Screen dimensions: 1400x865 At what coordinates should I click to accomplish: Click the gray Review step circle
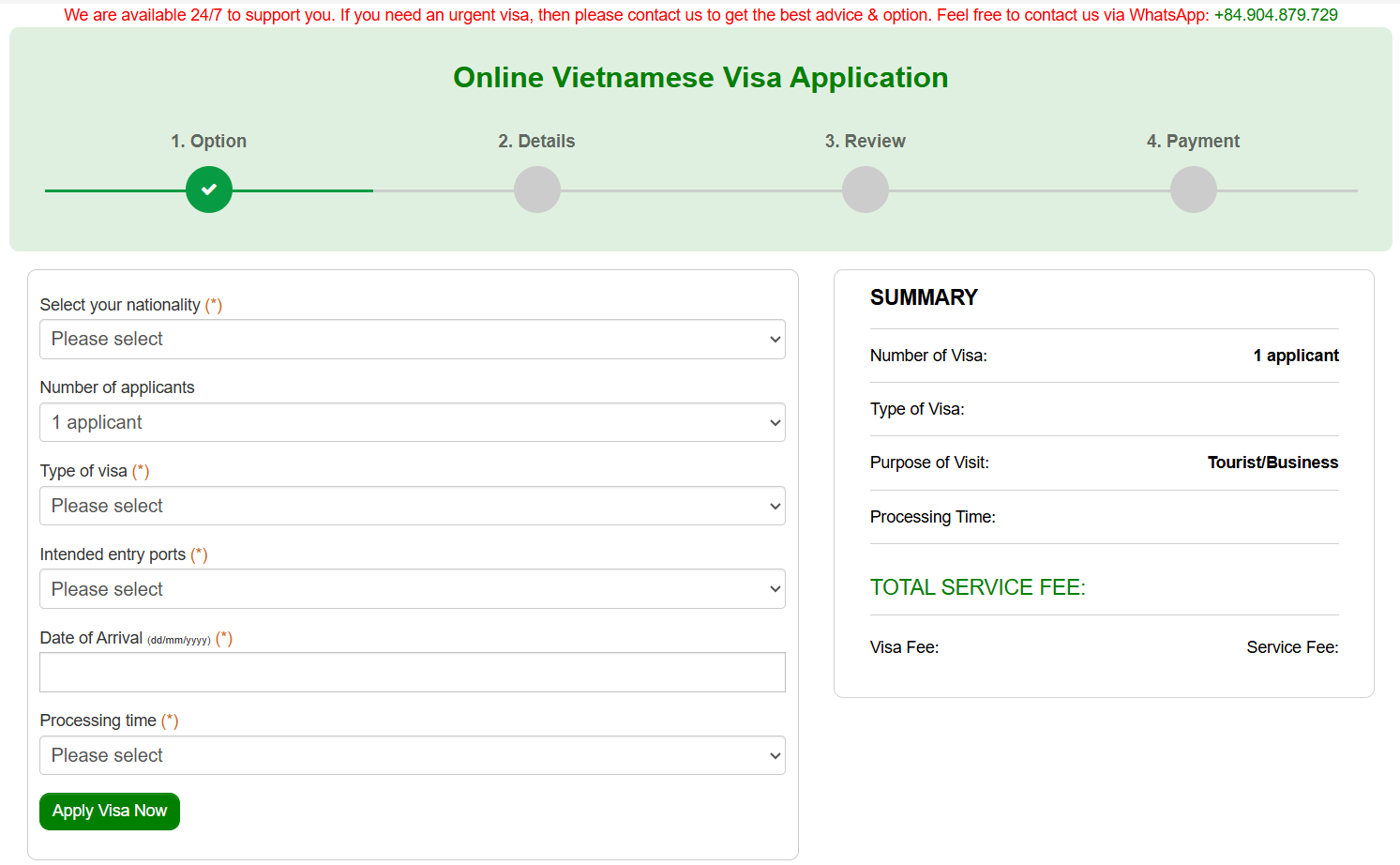[x=865, y=190]
